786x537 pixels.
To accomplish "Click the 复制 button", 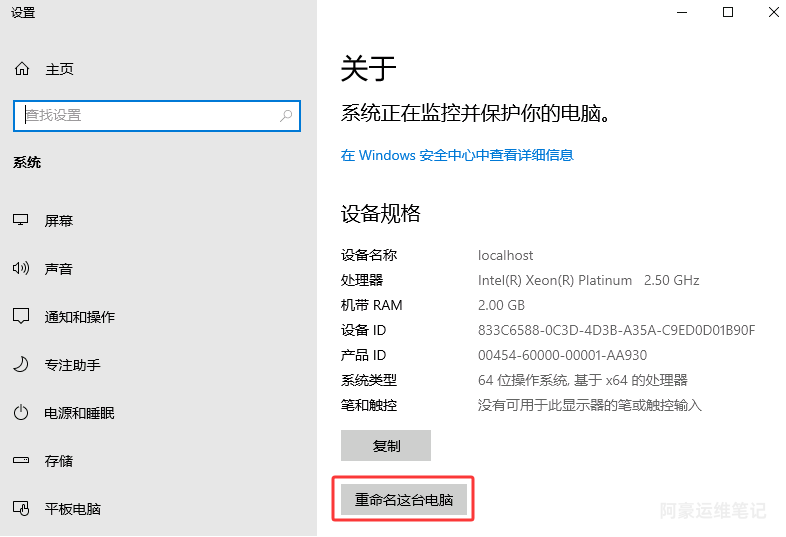I will (x=386, y=445).
